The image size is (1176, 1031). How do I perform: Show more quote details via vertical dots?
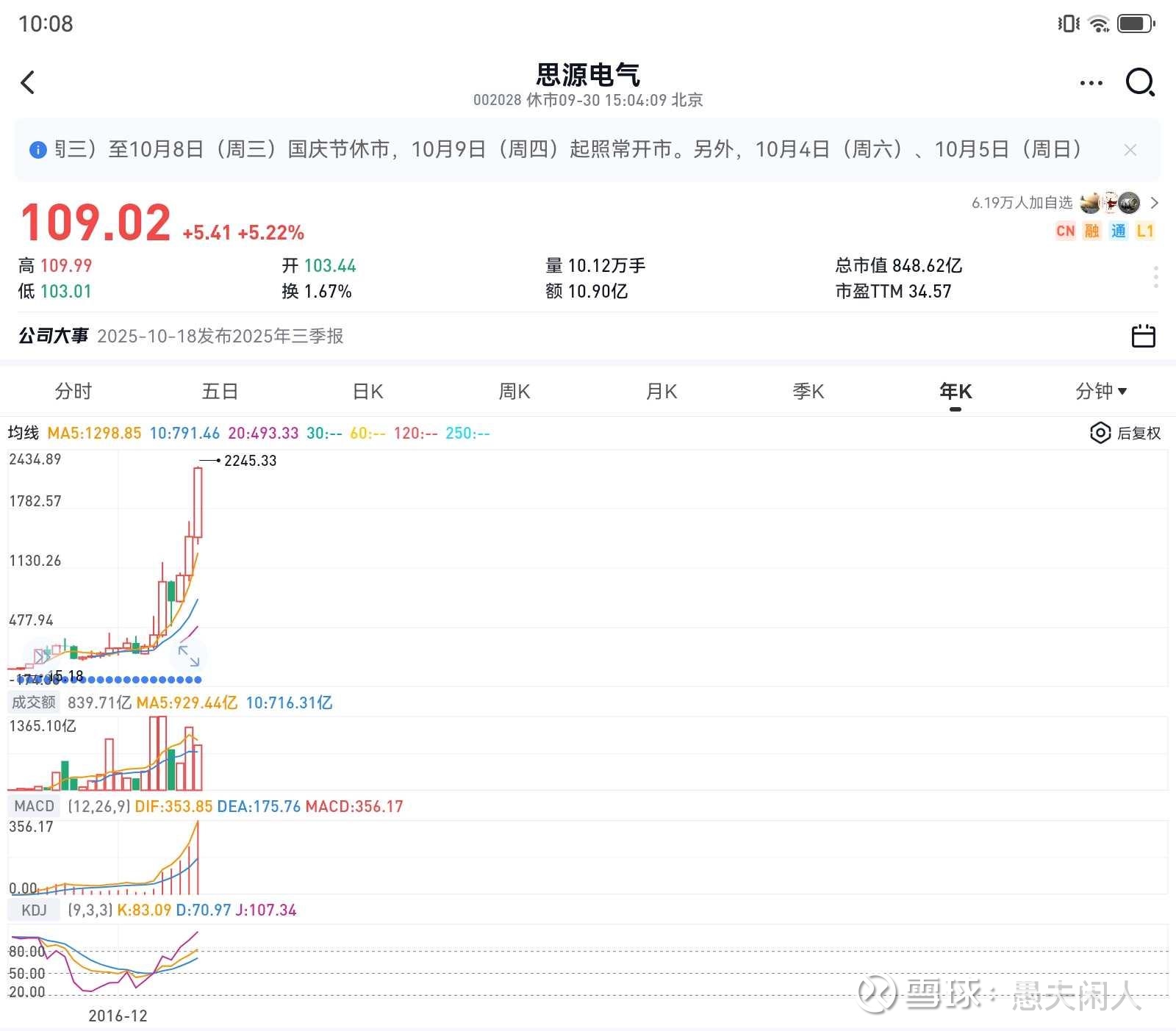1156,277
